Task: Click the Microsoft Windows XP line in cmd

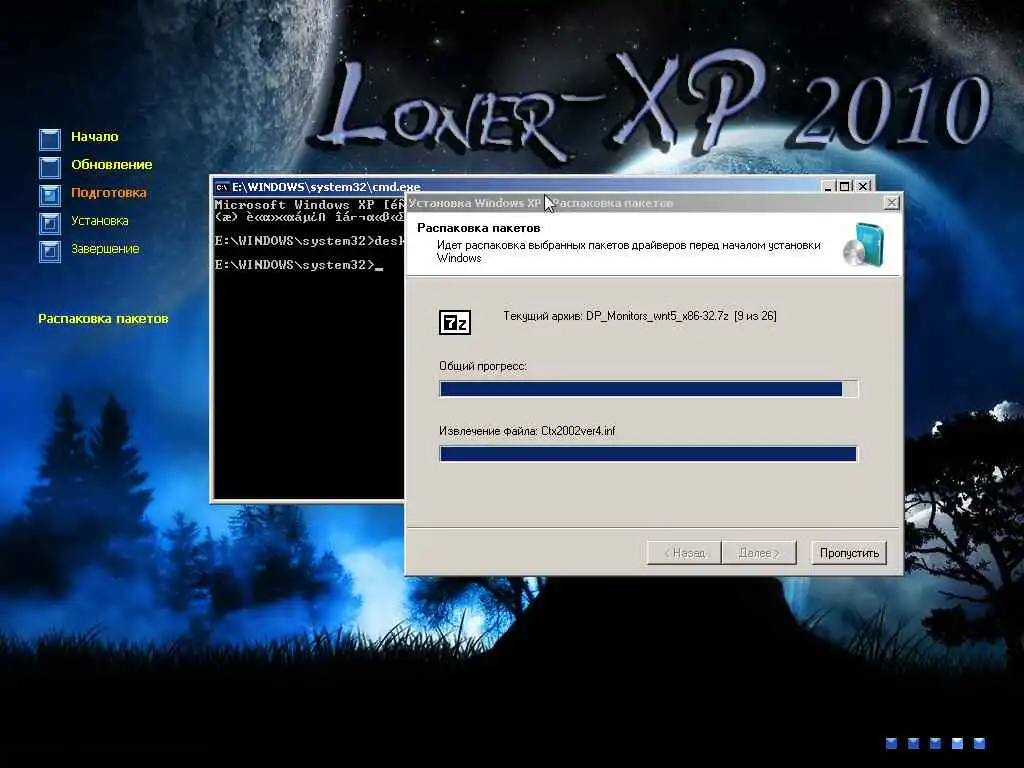Action: tap(309, 204)
